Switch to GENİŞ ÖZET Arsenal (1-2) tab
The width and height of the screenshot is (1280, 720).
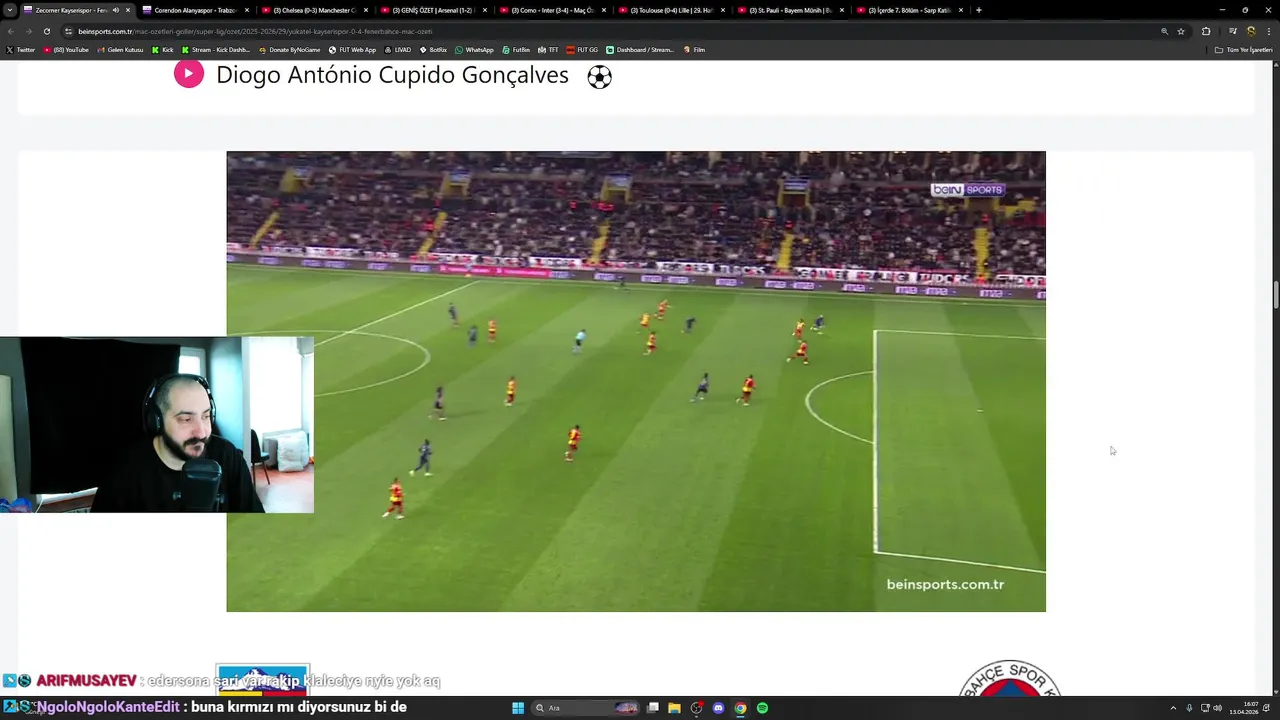[433, 10]
